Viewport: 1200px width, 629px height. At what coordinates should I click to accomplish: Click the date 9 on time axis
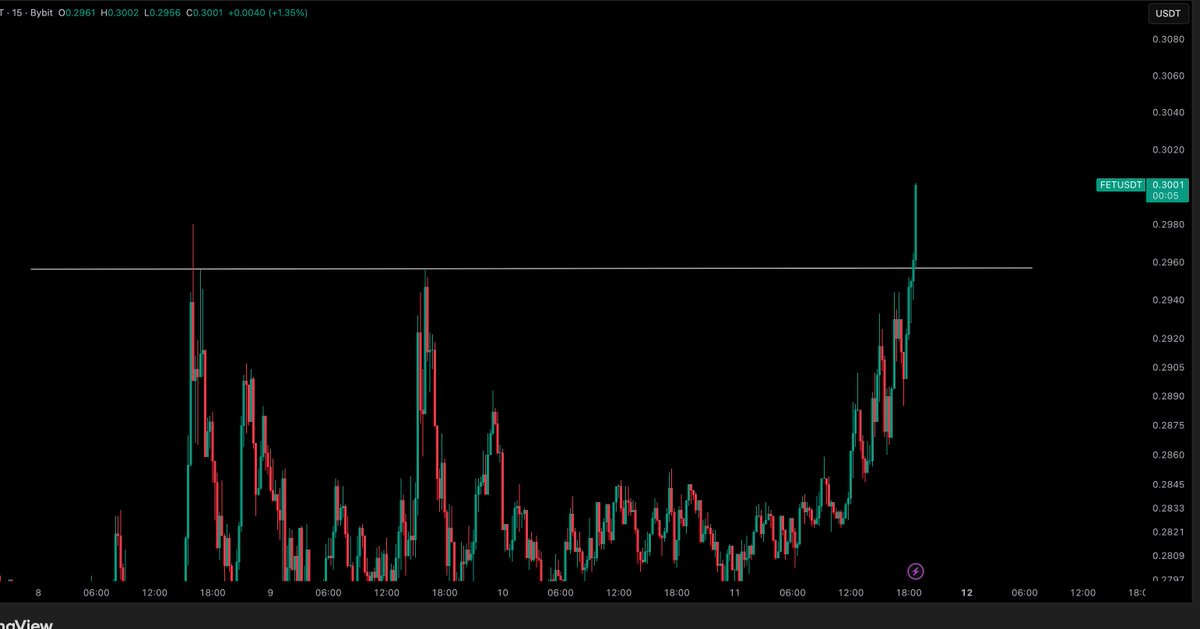271,592
